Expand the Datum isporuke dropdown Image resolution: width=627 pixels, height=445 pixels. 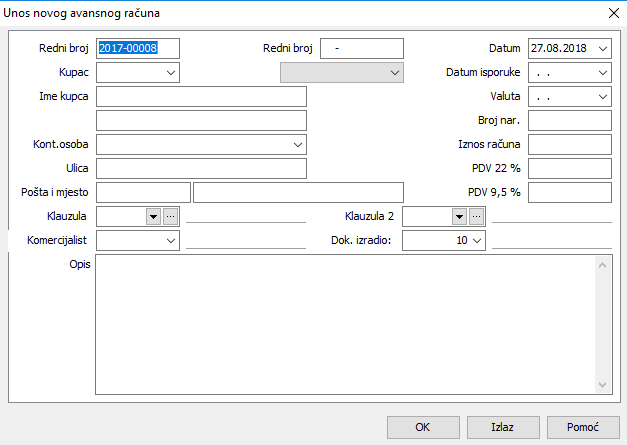click(602, 72)
